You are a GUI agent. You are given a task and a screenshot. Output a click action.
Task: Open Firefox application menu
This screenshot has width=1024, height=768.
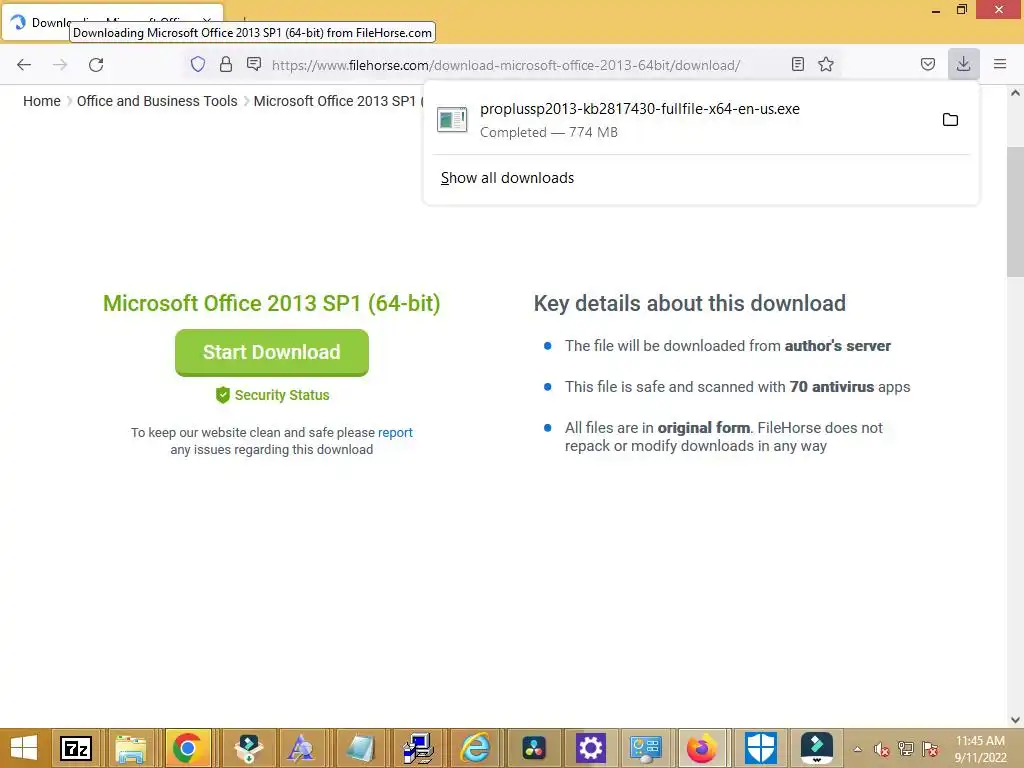click(1000, 64)
